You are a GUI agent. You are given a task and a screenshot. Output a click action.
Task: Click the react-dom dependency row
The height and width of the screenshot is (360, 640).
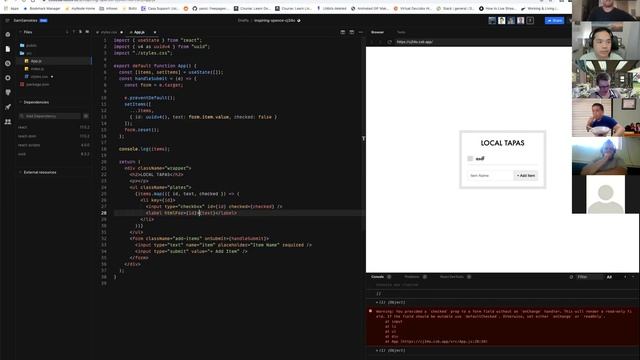coord(54,136)
